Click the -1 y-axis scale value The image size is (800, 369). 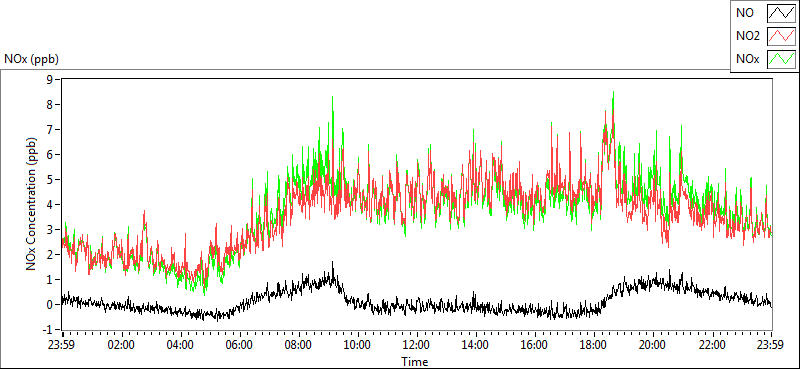(48, 329)
